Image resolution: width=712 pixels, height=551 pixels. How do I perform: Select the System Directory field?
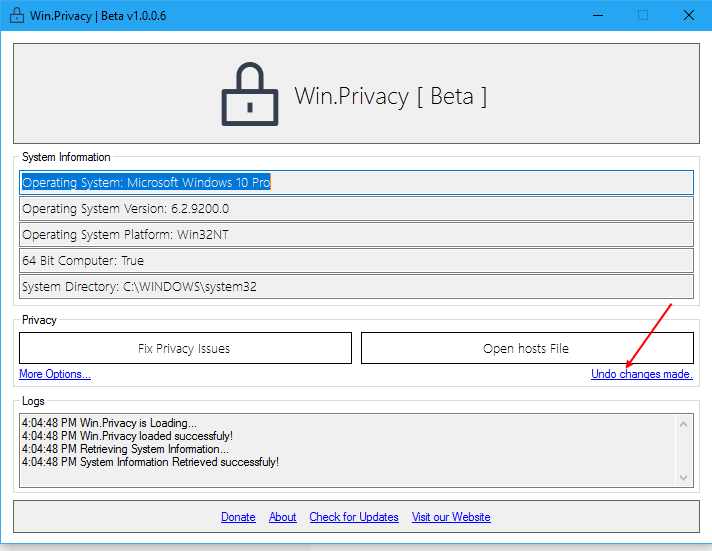[356, 287]
